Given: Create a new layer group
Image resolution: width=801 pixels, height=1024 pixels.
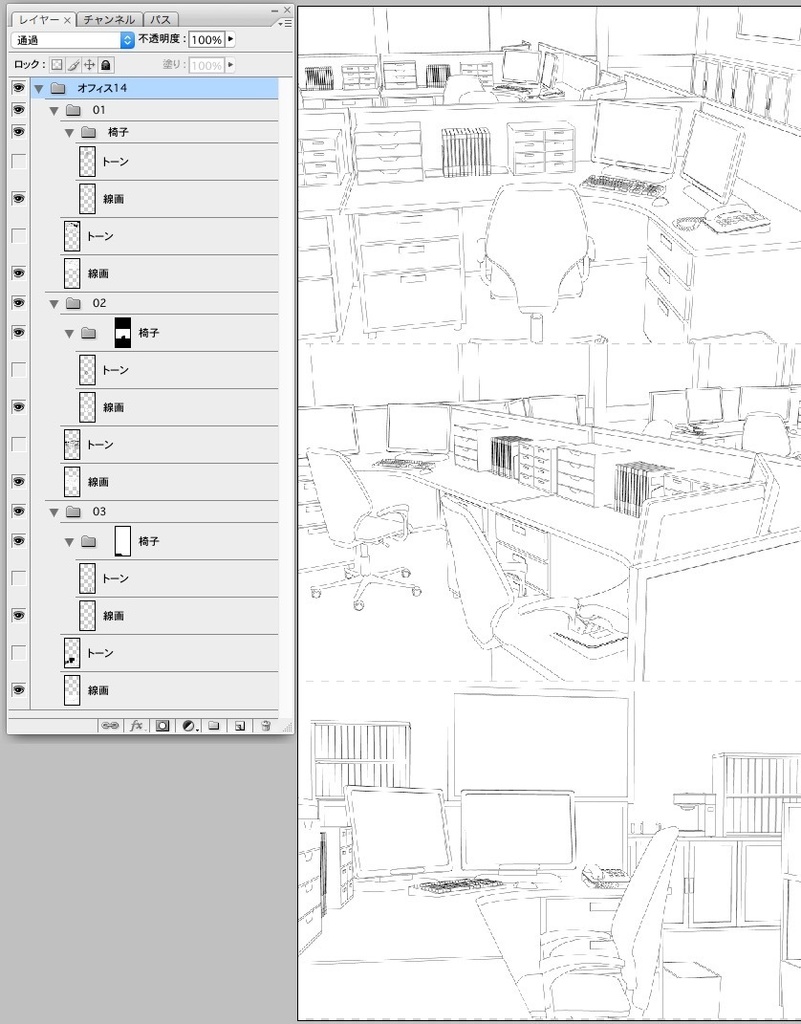Looking at the screenshot, I should (x=213, y=725).
